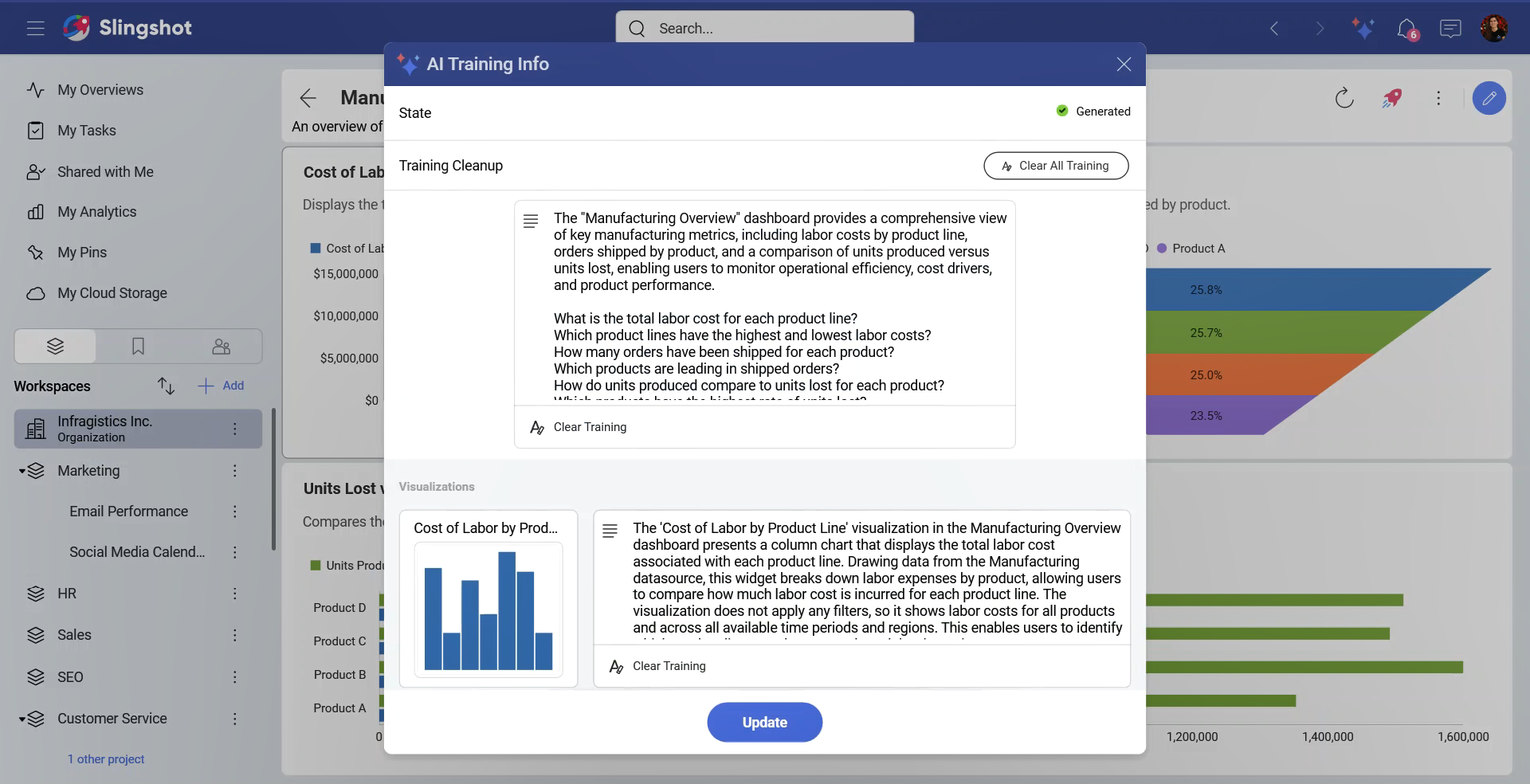Go forward using header right arrow
The width and height of the screenshot is (1530, 784).
click(x=1320, y=29)
